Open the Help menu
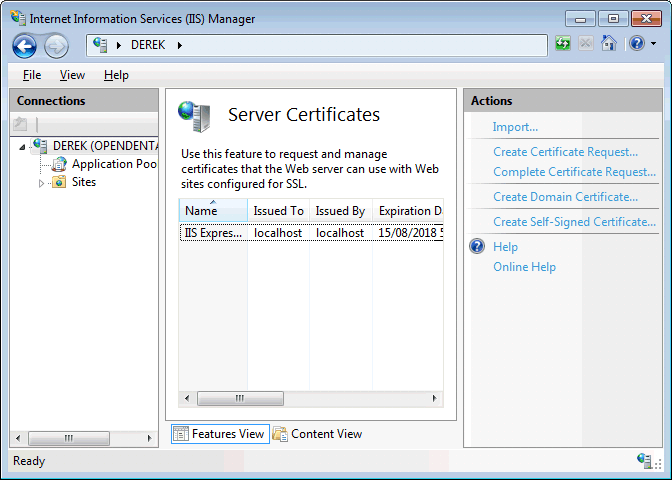The image size is (672, 480). (x=116, y=75)
